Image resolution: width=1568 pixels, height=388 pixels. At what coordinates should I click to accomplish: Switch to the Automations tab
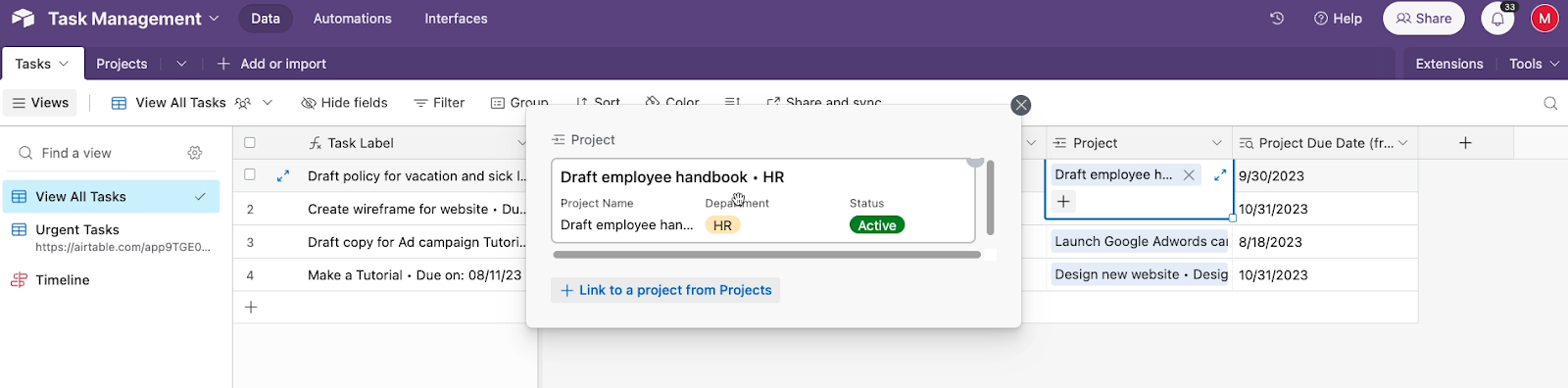coord(352,19)
